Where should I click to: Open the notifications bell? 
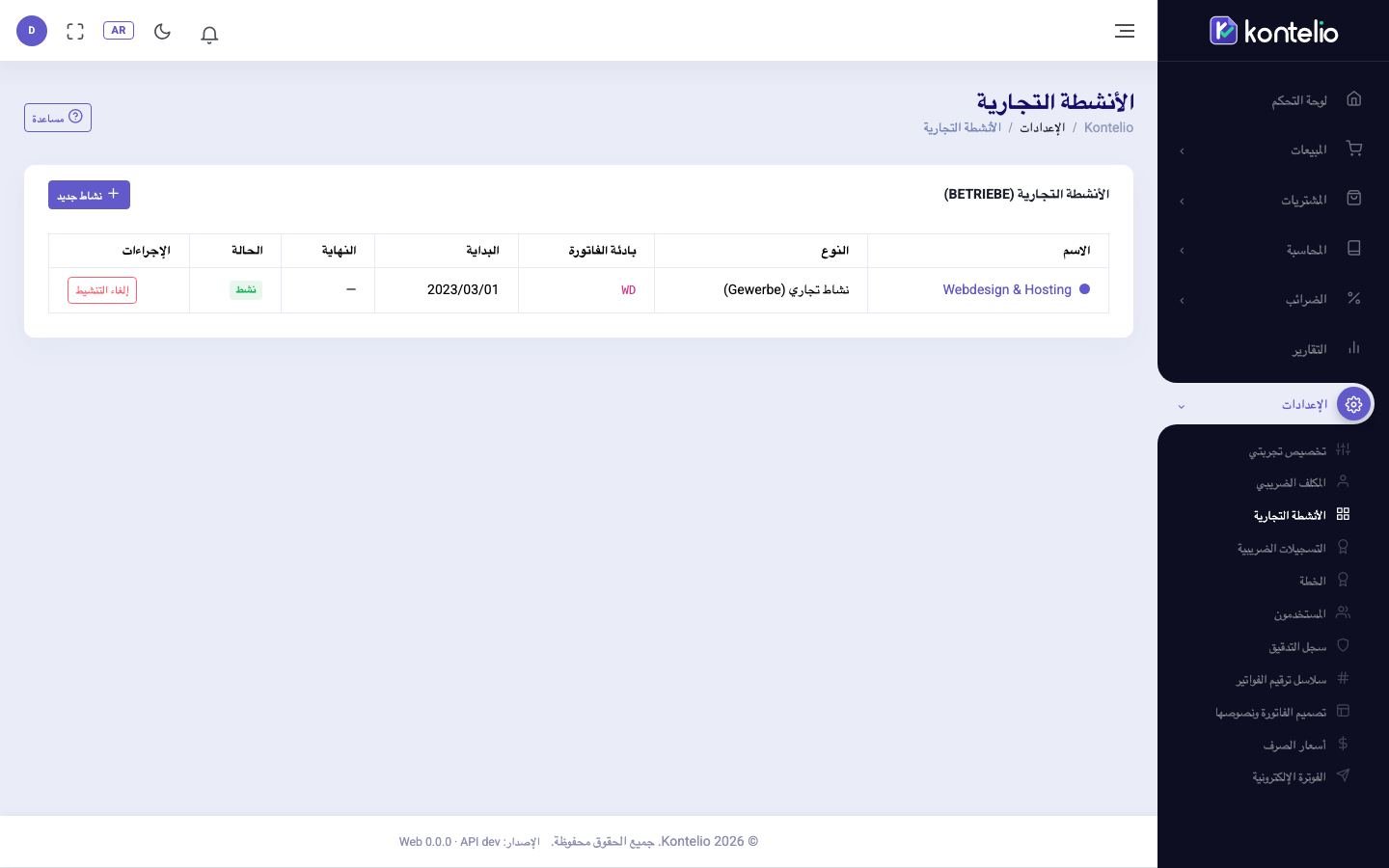click(209, 34)
